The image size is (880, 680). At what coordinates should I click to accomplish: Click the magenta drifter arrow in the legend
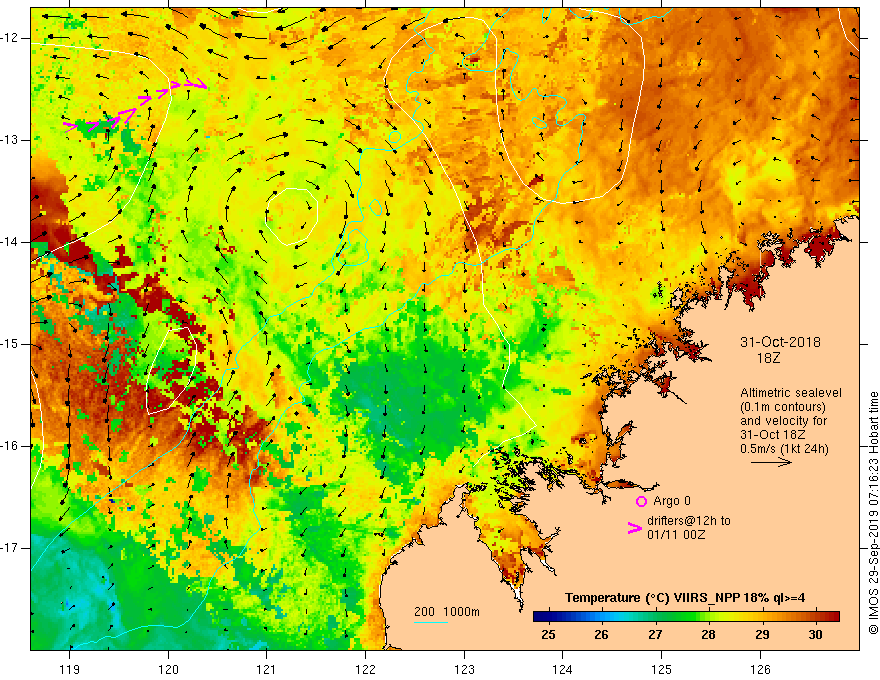pyautogui.click(x=635, y=528)
